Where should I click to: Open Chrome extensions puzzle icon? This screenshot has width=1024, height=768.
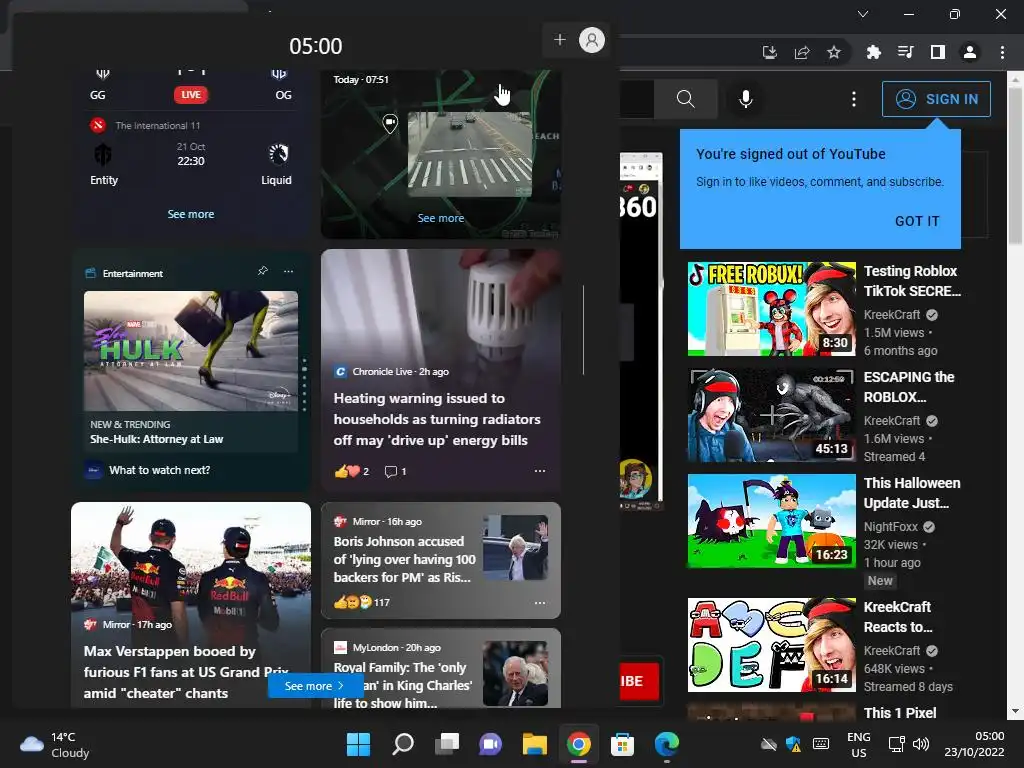pyautogui.click(x=873, y=52)
